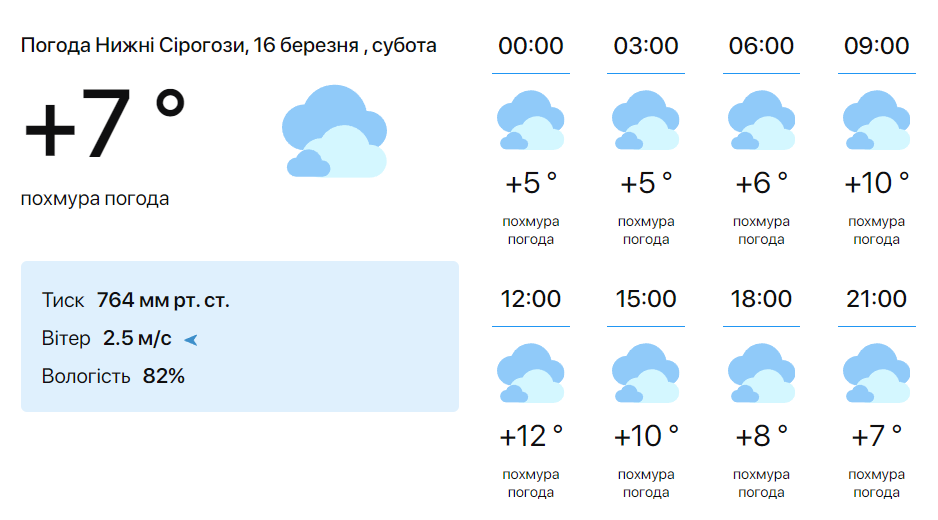Click the blue wind direction arrow
The width and height of the screenshot is (938, 520).
point(191,340)
